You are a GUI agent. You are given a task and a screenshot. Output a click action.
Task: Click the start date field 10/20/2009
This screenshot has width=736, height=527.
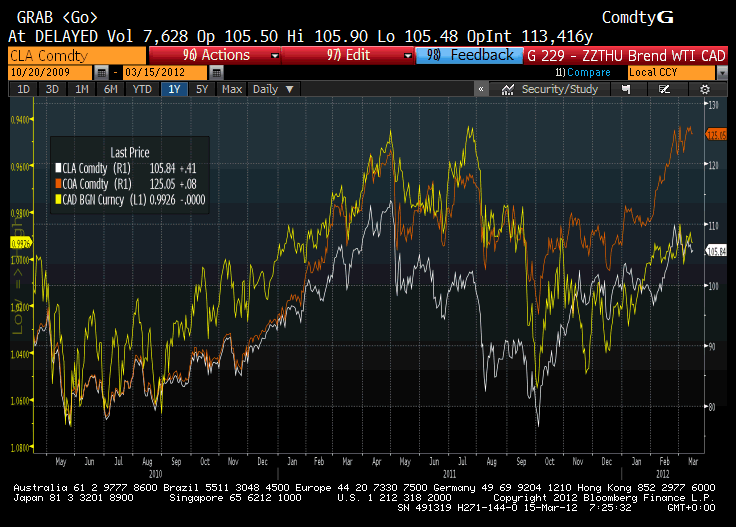click(51, 73)
